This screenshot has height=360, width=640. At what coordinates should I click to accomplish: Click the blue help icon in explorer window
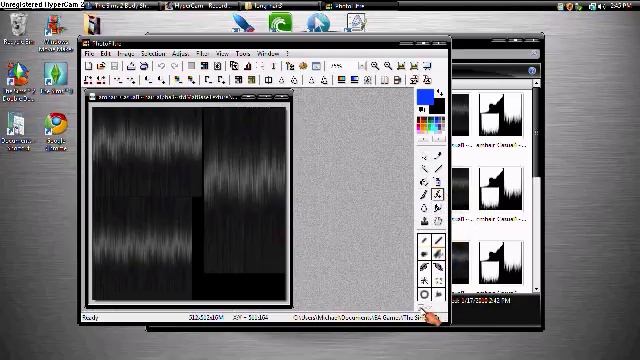pos(532,71)
